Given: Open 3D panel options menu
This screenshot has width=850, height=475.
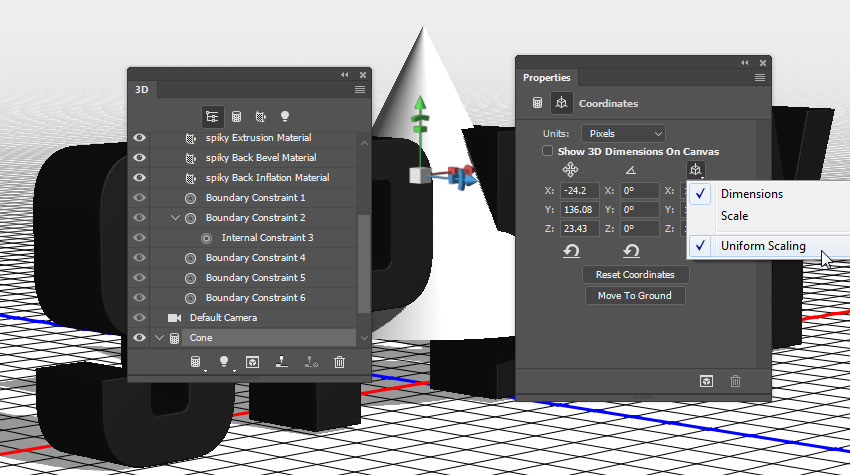Looking at the screenshot, I should tap(359, 89).
